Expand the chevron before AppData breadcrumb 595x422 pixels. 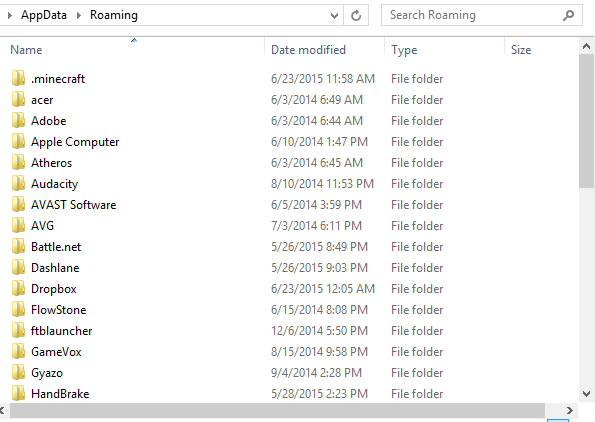pos(10,16)
